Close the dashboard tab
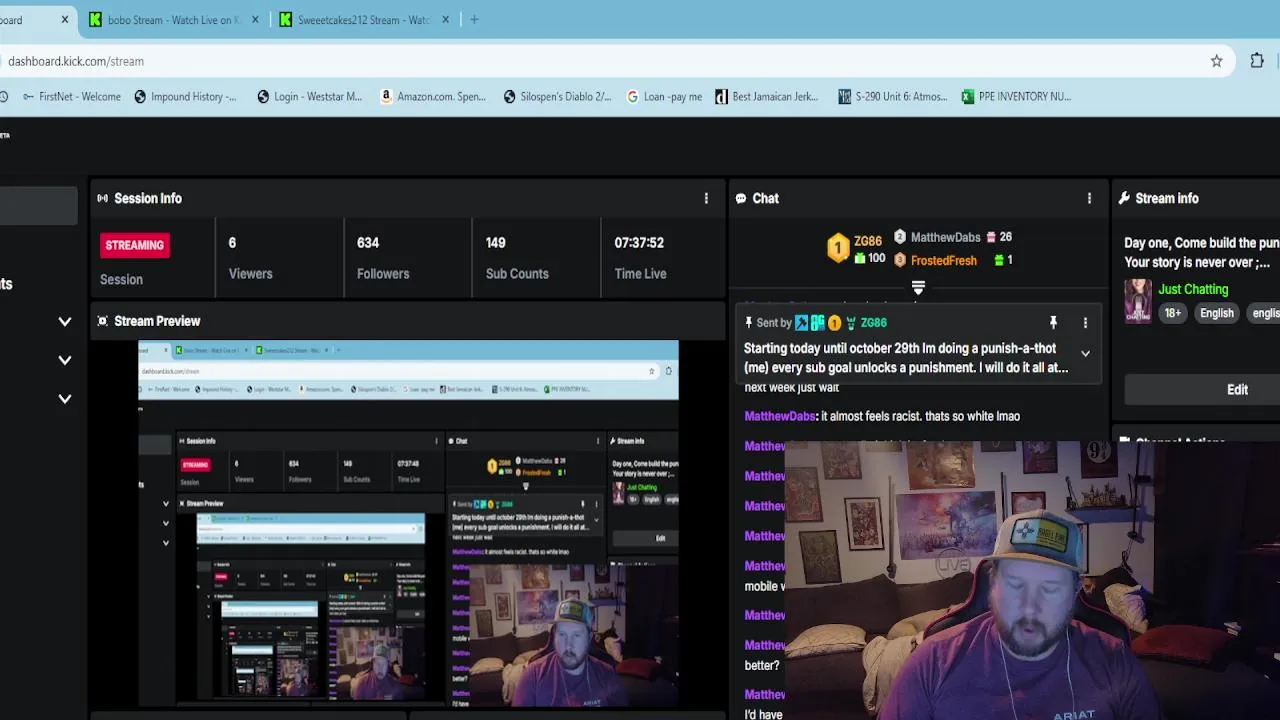Viewport: 1280px width, 720px height. coord(65,19)
